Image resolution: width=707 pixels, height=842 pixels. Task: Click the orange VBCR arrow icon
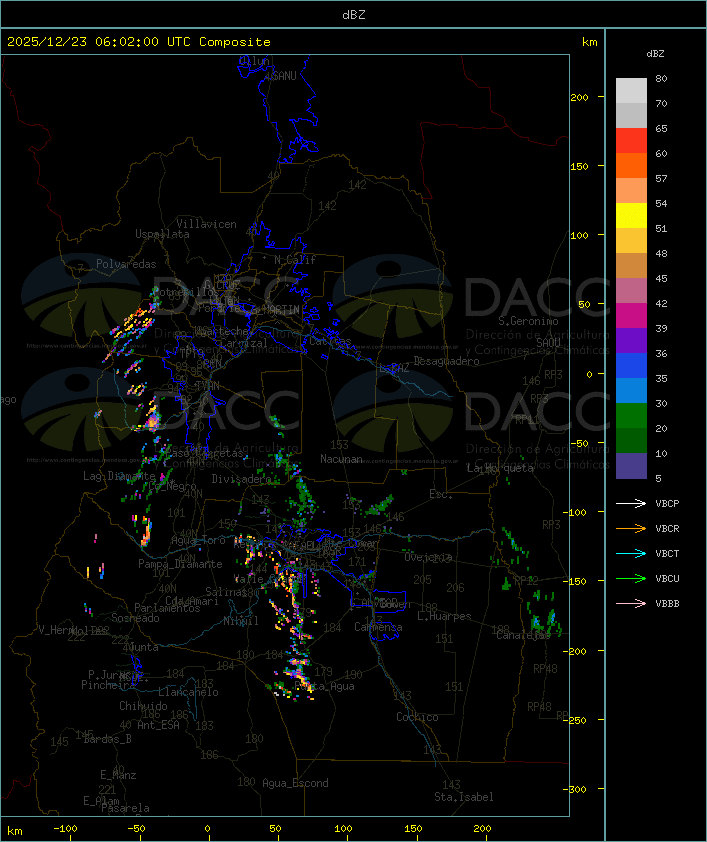631,528
